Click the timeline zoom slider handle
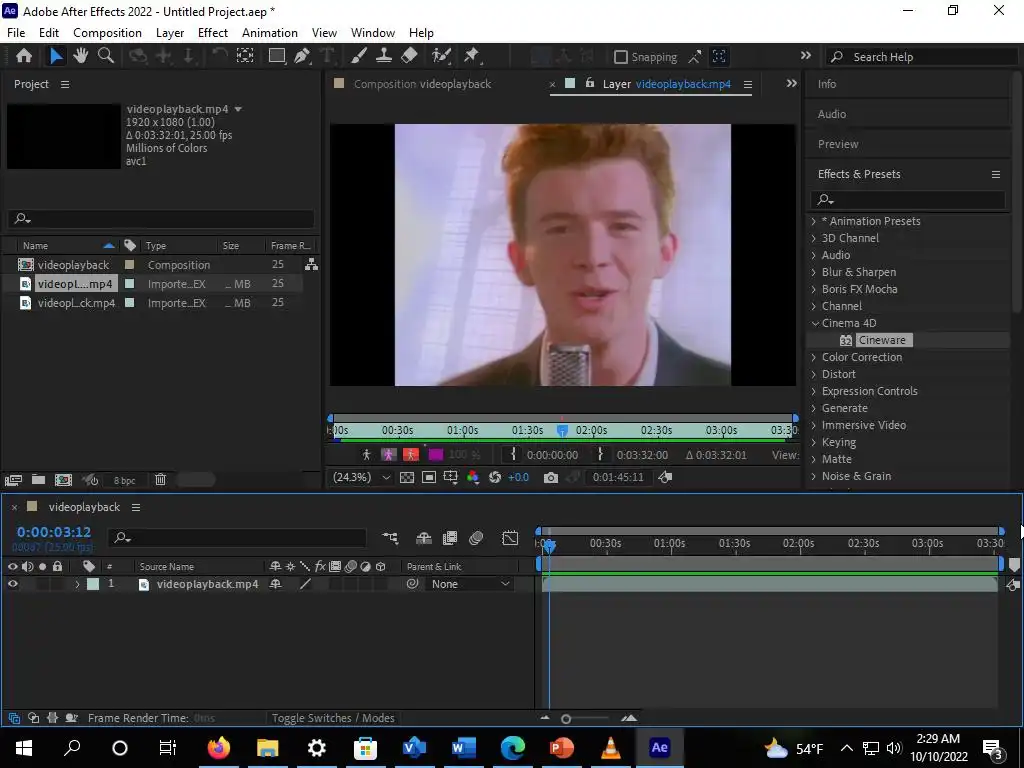This screenshot has width=1024, height=768. 566,719
